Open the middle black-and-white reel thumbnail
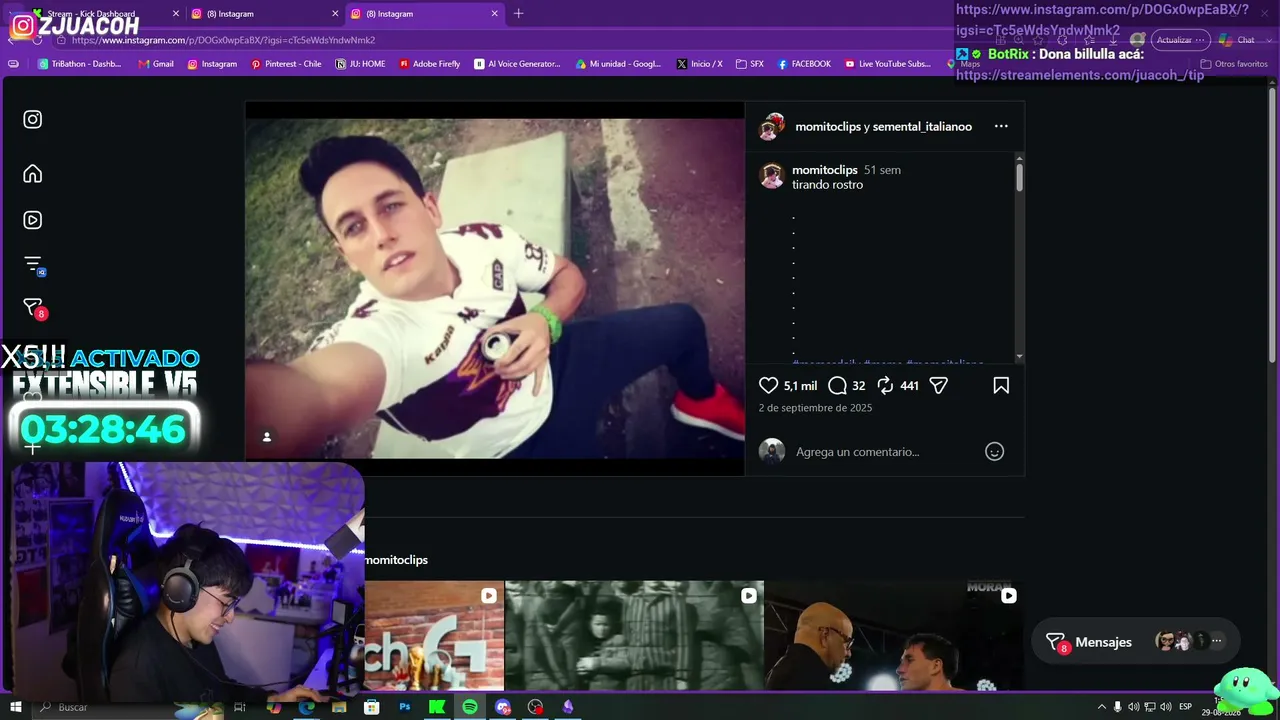This screenshot has height=720, width=1280. [x=634, y=635]
